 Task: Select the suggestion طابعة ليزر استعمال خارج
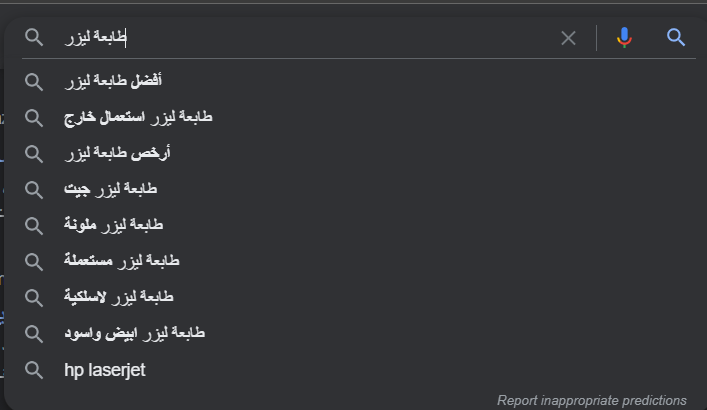pyautogui.click(x=138, y=117)
